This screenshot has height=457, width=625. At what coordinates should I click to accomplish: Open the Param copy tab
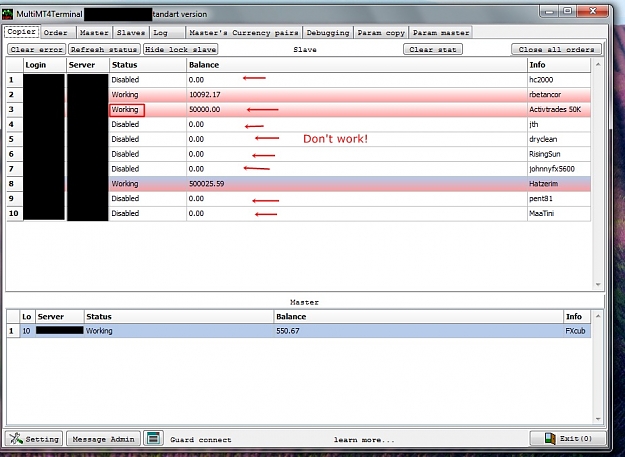click(381, 33)
